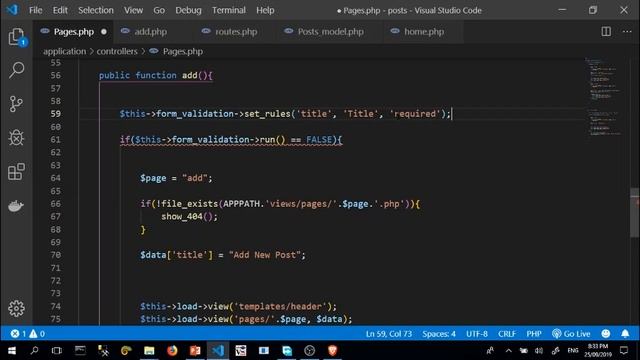The width and height of the screenshot is (640, 360).
Task: Click line number 61 in gutter
Action: tap(56, 140)
